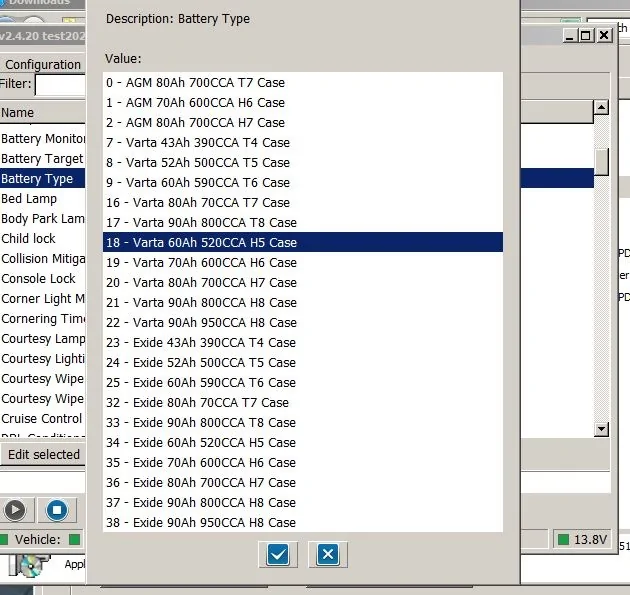
Task: Click the green voltage indicator next to 13.8V
Action: pyautogui.click(x=563, y=539)
